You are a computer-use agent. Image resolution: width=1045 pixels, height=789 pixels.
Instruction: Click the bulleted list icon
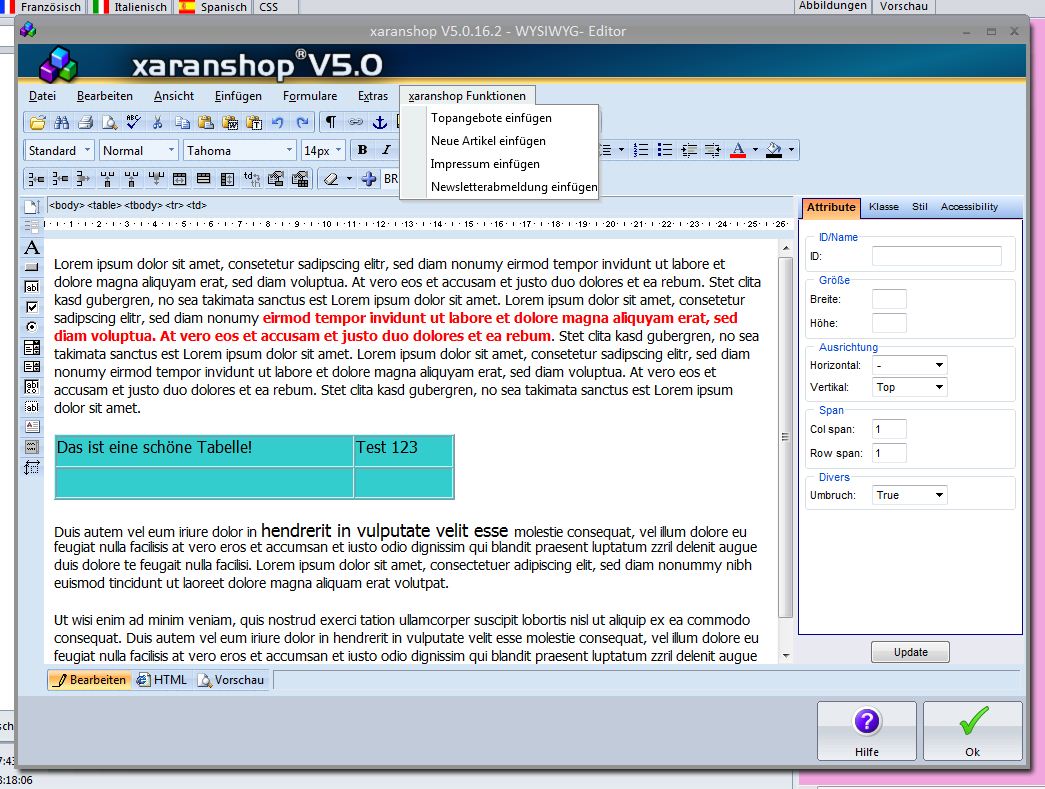pos(664,151)
